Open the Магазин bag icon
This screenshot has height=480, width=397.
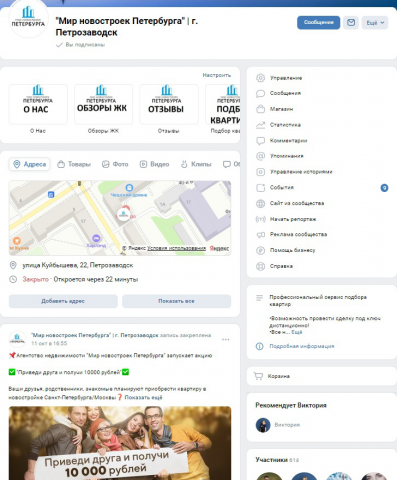(260, 109)
